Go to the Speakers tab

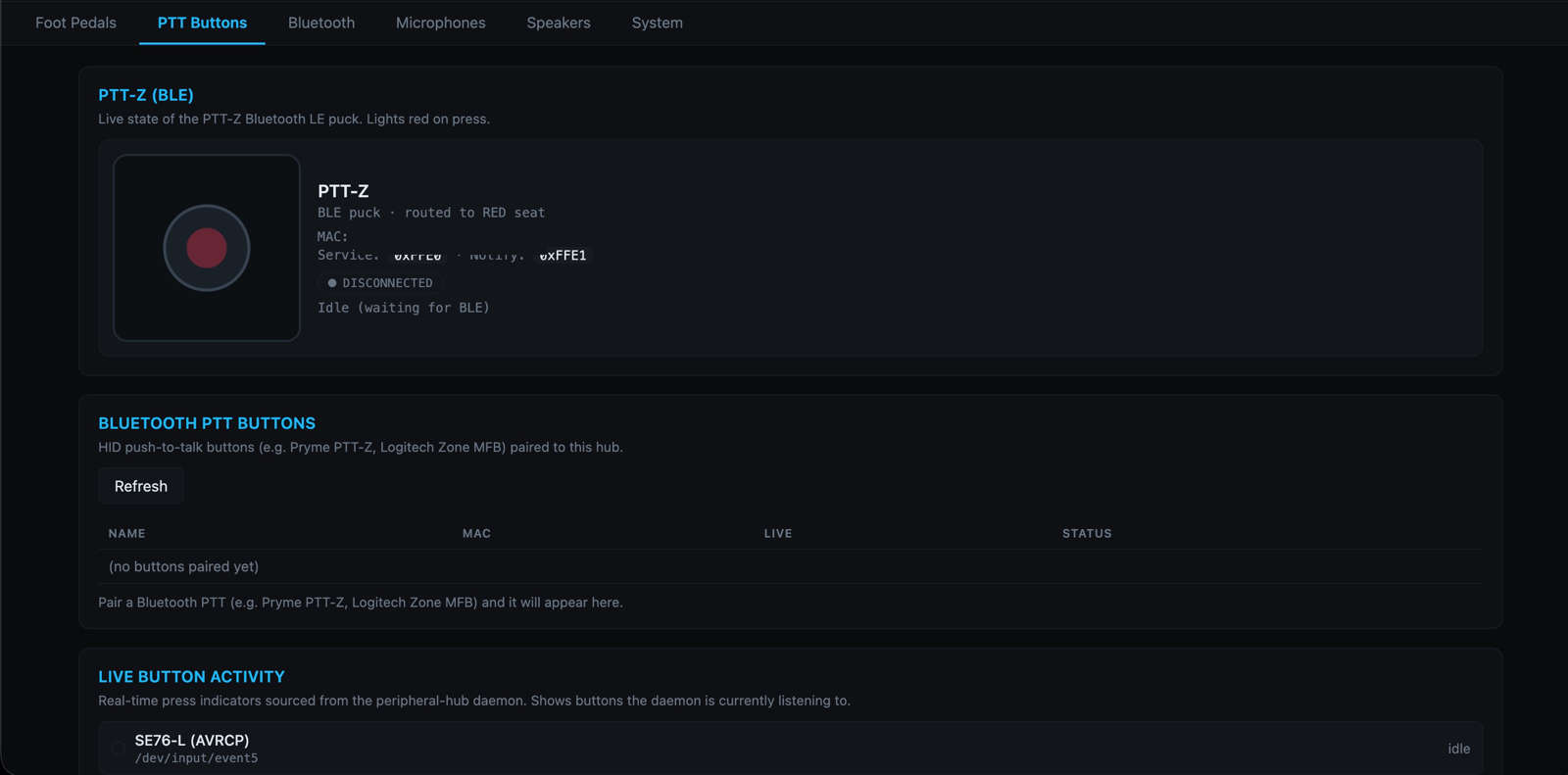[x=559, y=23]
